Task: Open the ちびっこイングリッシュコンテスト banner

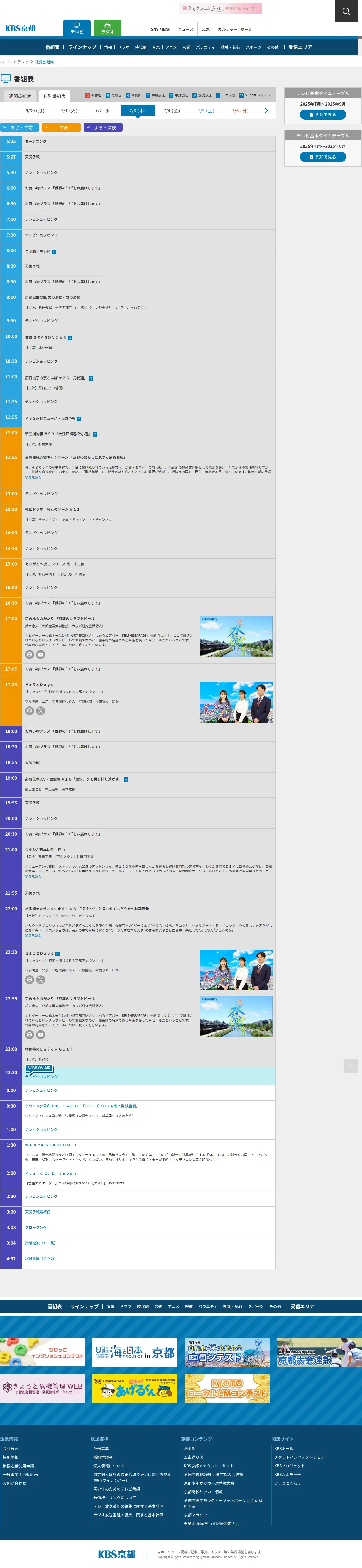Action: click(x=43, y=1352)
